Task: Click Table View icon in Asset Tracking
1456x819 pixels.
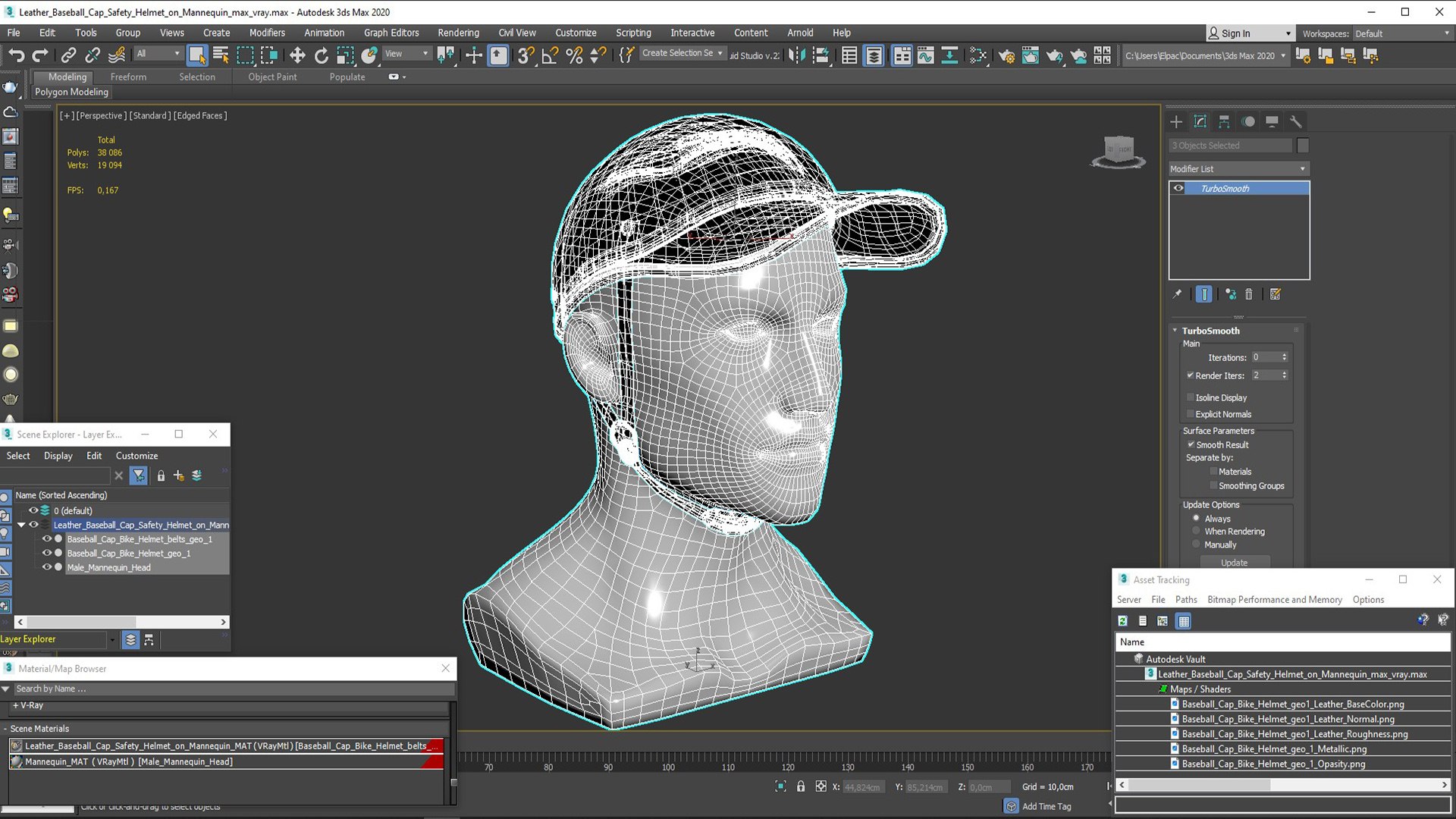Action: click(x=1184, y=621)
